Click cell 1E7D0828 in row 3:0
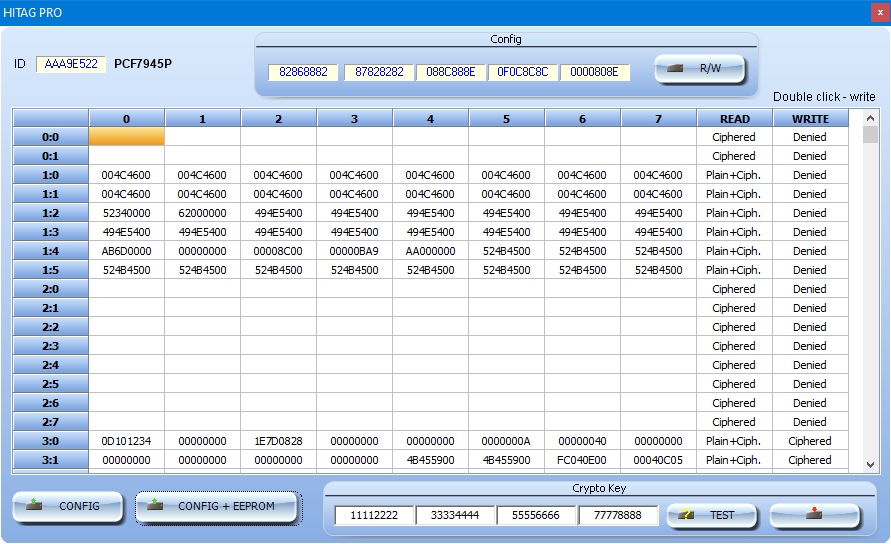This screenshot has width=891, height=544. tap(278, 441)
